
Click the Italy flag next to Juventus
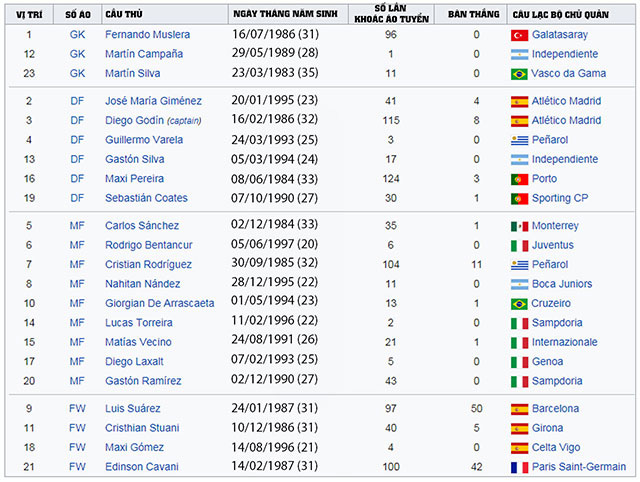coord(519,246)
